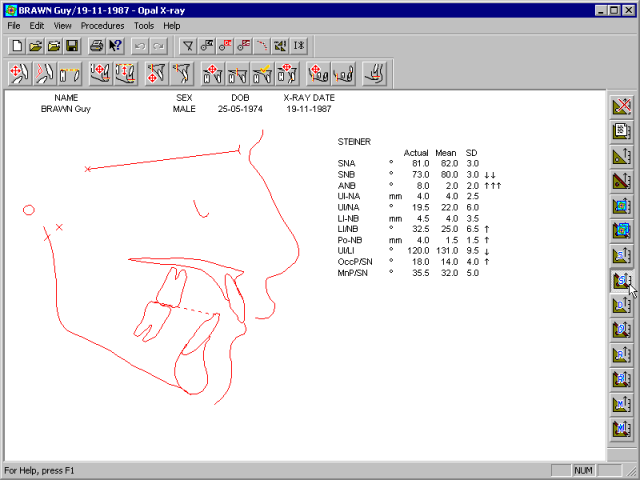Click the SNA row label
Image resolution: width=640 pixels, height=480 pixels.
click(x=346, y=163)
